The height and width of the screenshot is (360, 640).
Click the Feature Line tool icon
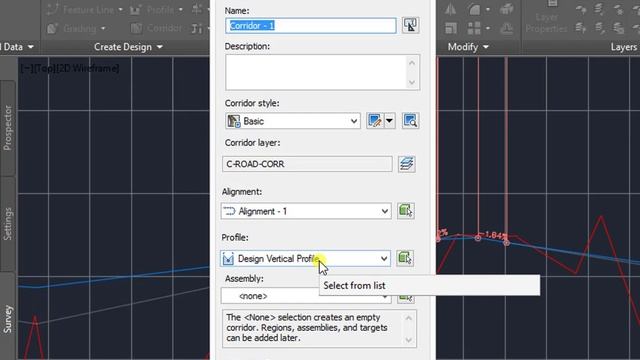(53, 10)
